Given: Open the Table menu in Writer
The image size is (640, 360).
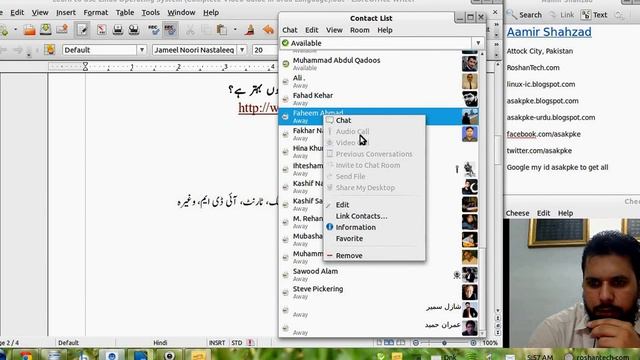Looking at the screenshot, I should coord(124,13).
